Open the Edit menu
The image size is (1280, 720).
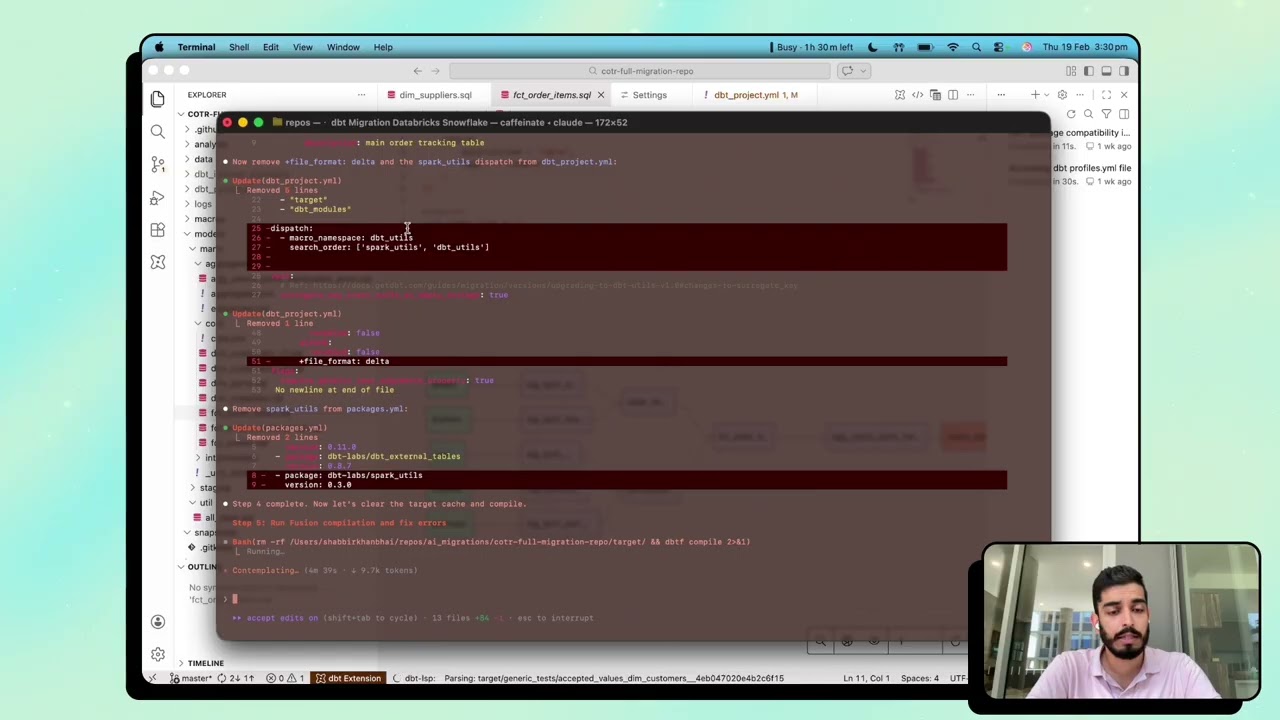tap(271, 47)
